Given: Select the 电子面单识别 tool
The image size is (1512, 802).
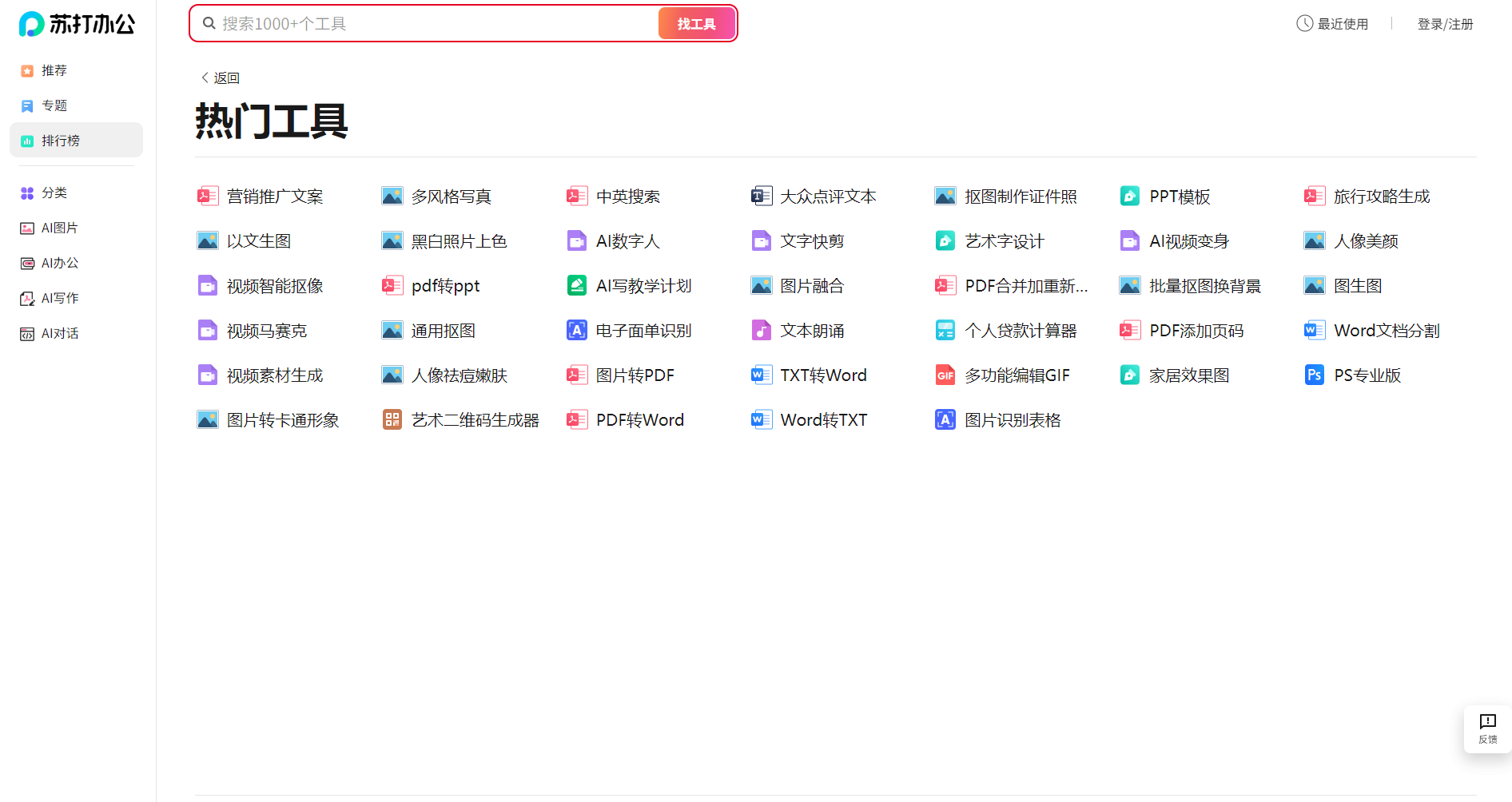Looking at the screenshot, I should [x=644, y=330].
